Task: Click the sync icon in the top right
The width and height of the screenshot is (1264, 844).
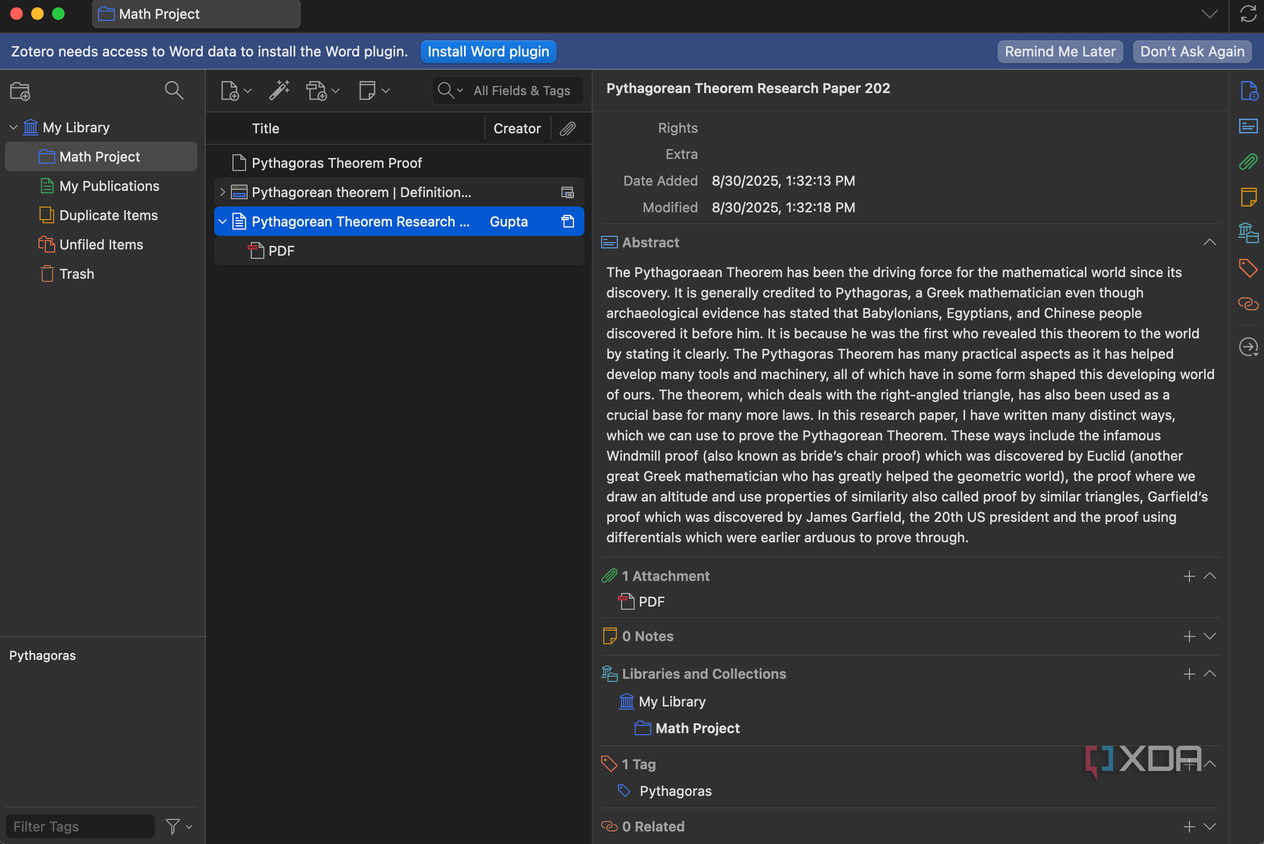Action: pos(1248,14)
